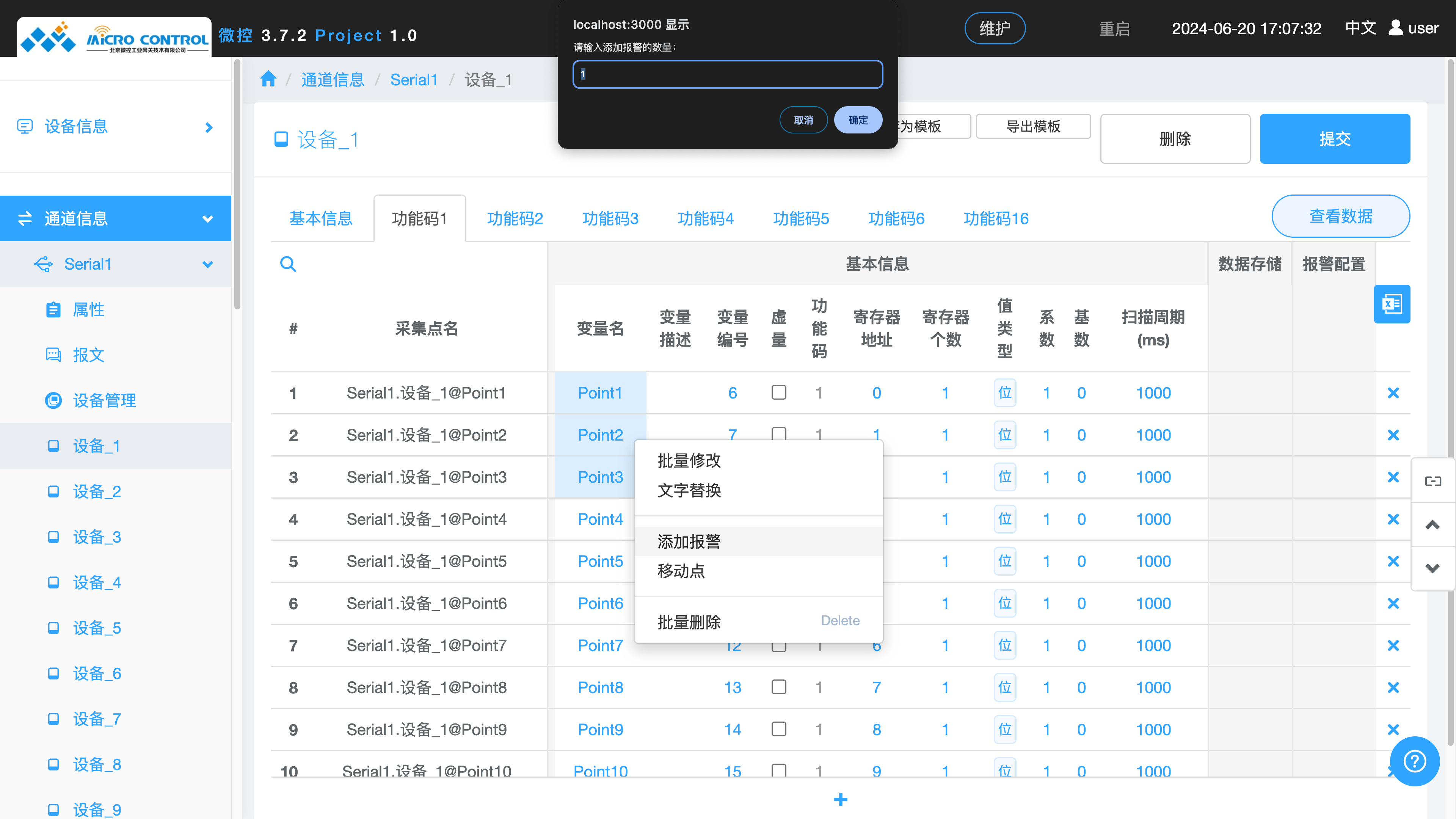Switch to the 功能码3 tab

610,218
